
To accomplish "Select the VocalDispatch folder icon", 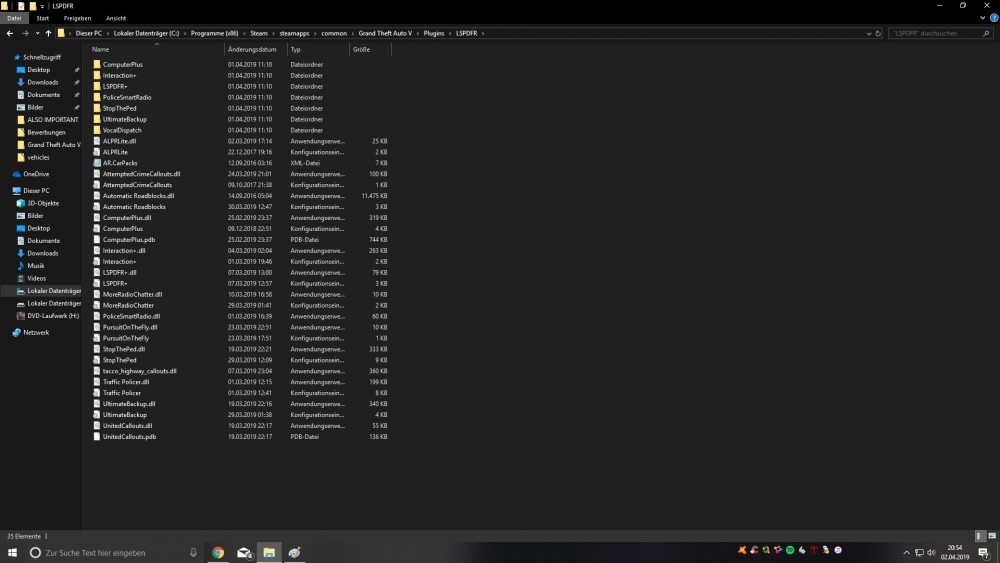I will (97, 130).
